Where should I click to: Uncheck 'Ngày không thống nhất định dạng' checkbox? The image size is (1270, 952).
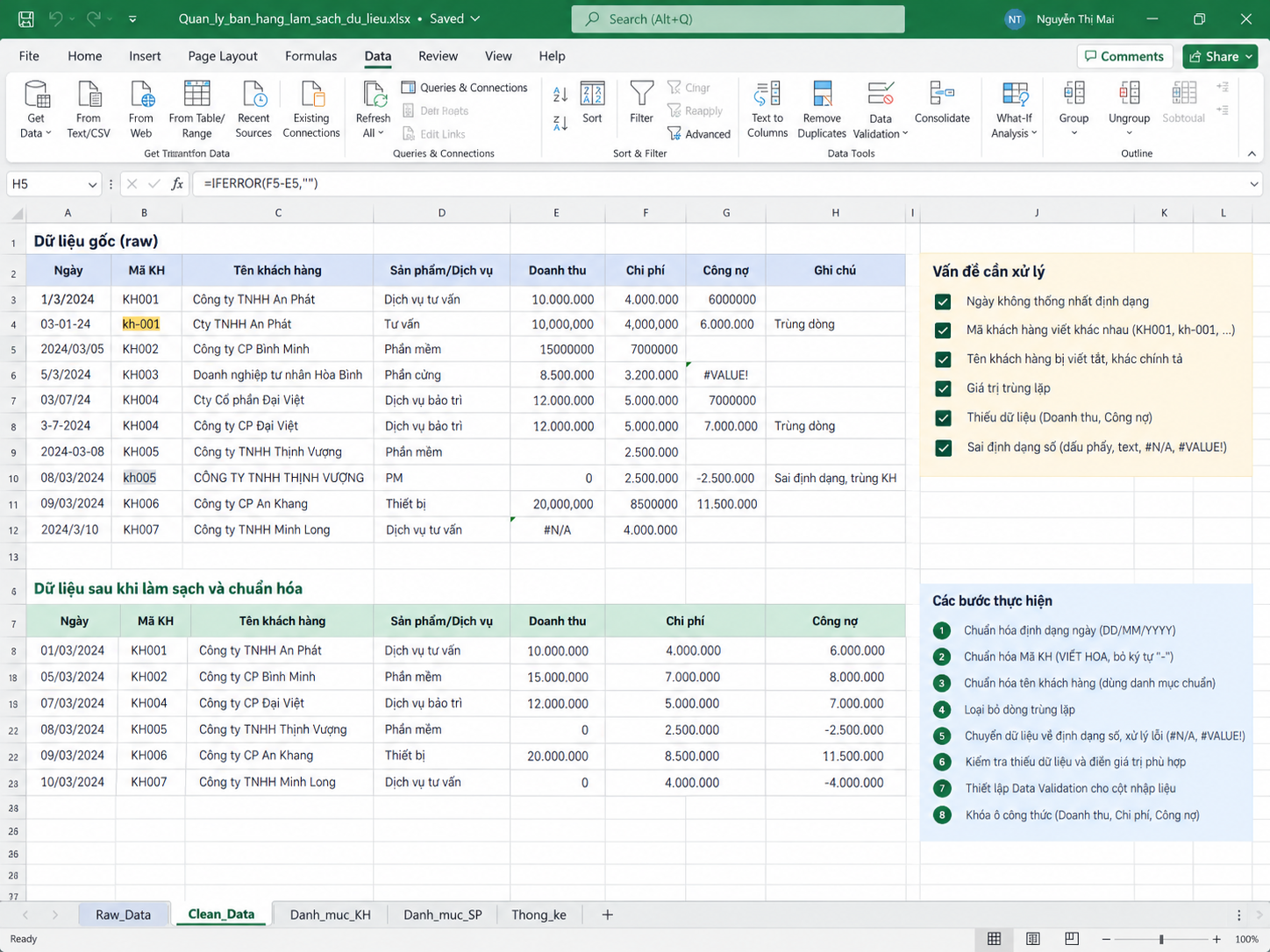point(943,302)
